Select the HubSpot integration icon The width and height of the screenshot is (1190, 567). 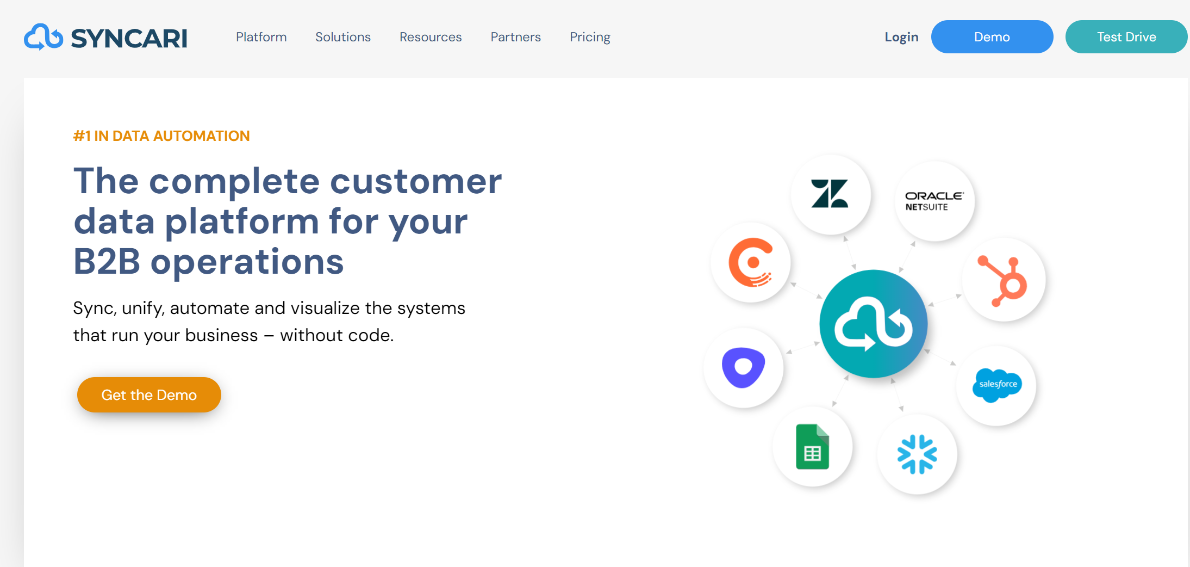click(x=1004, y=279)
